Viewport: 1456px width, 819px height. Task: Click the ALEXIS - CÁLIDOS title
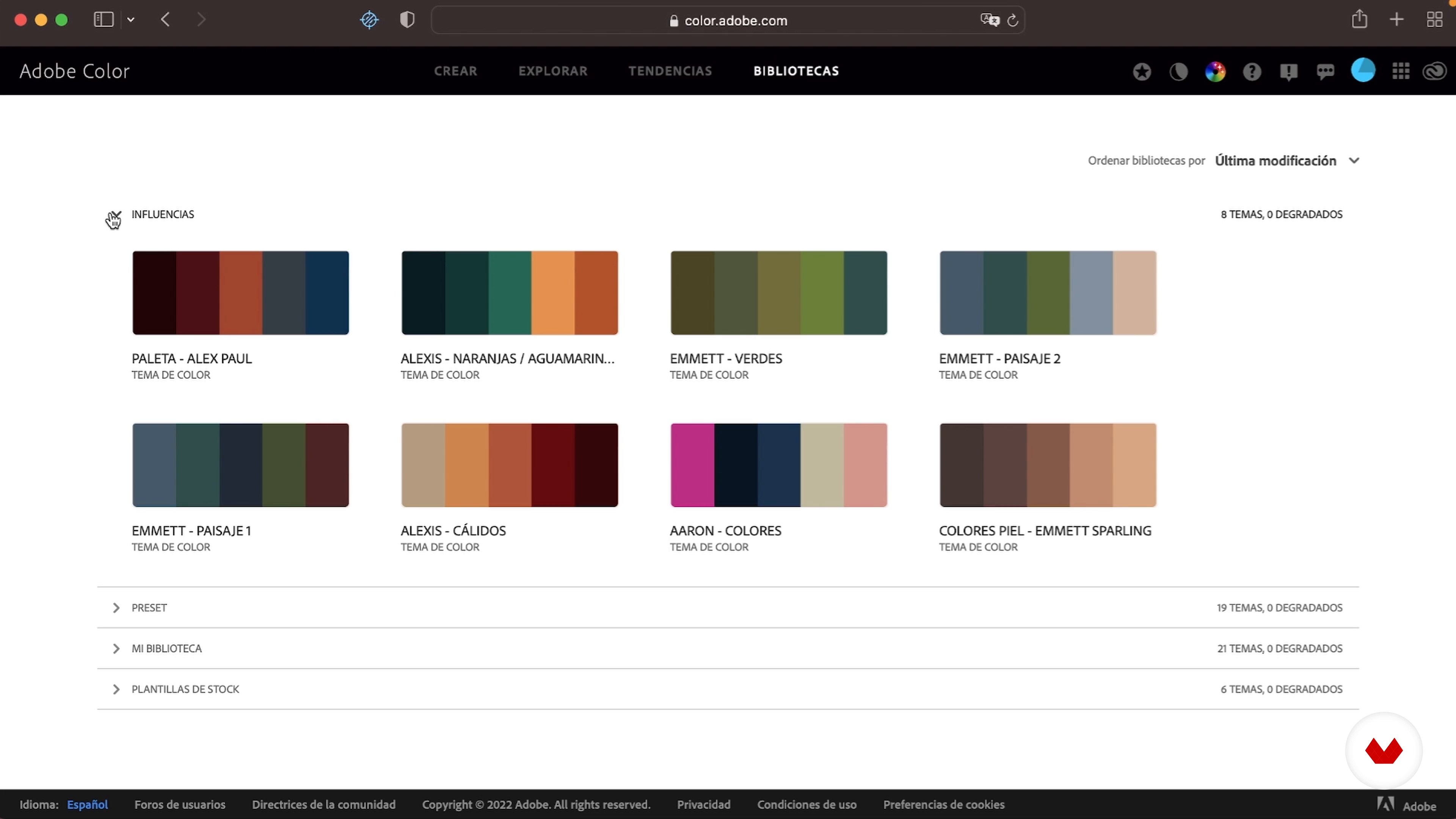(453, 531)
